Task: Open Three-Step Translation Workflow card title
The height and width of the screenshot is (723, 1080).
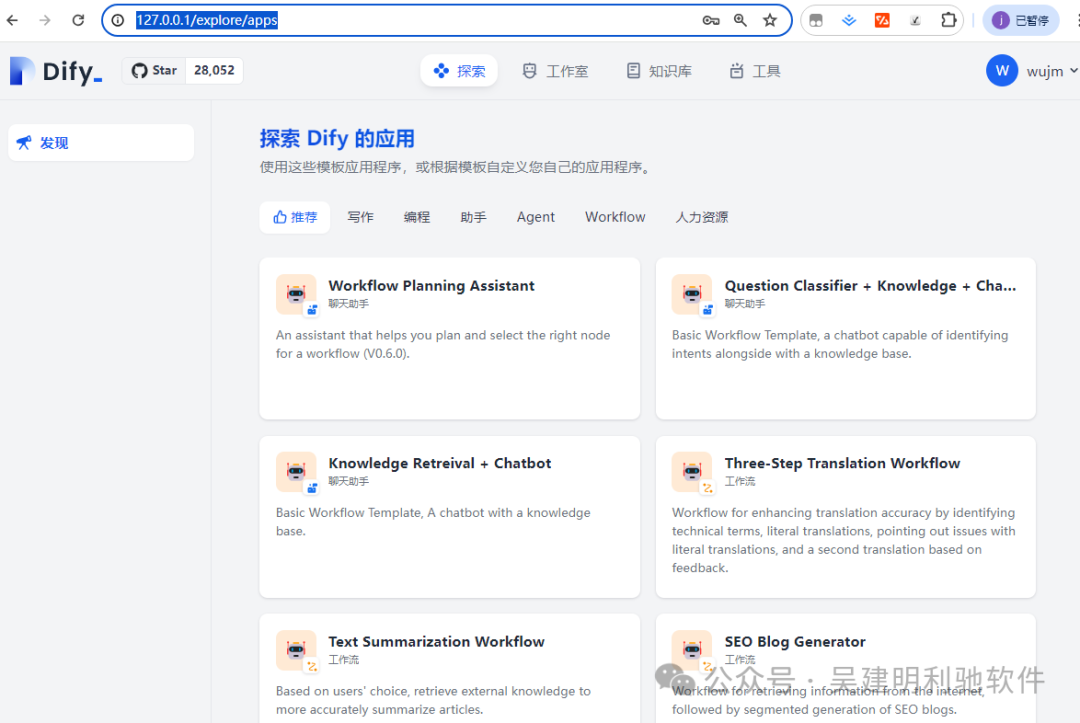Action: (x=842, y=463)
